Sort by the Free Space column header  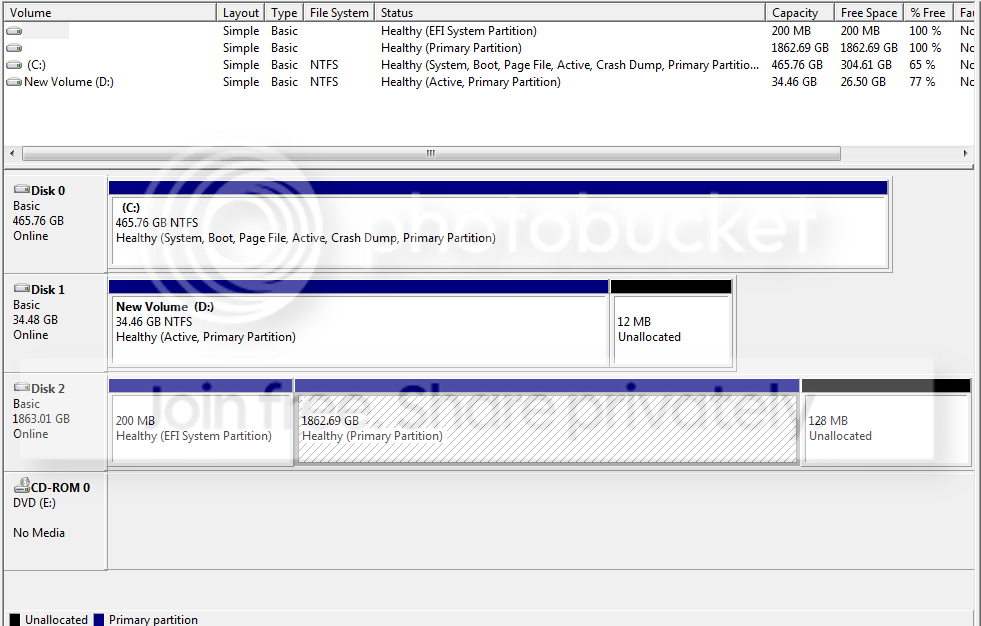point(869,13)
